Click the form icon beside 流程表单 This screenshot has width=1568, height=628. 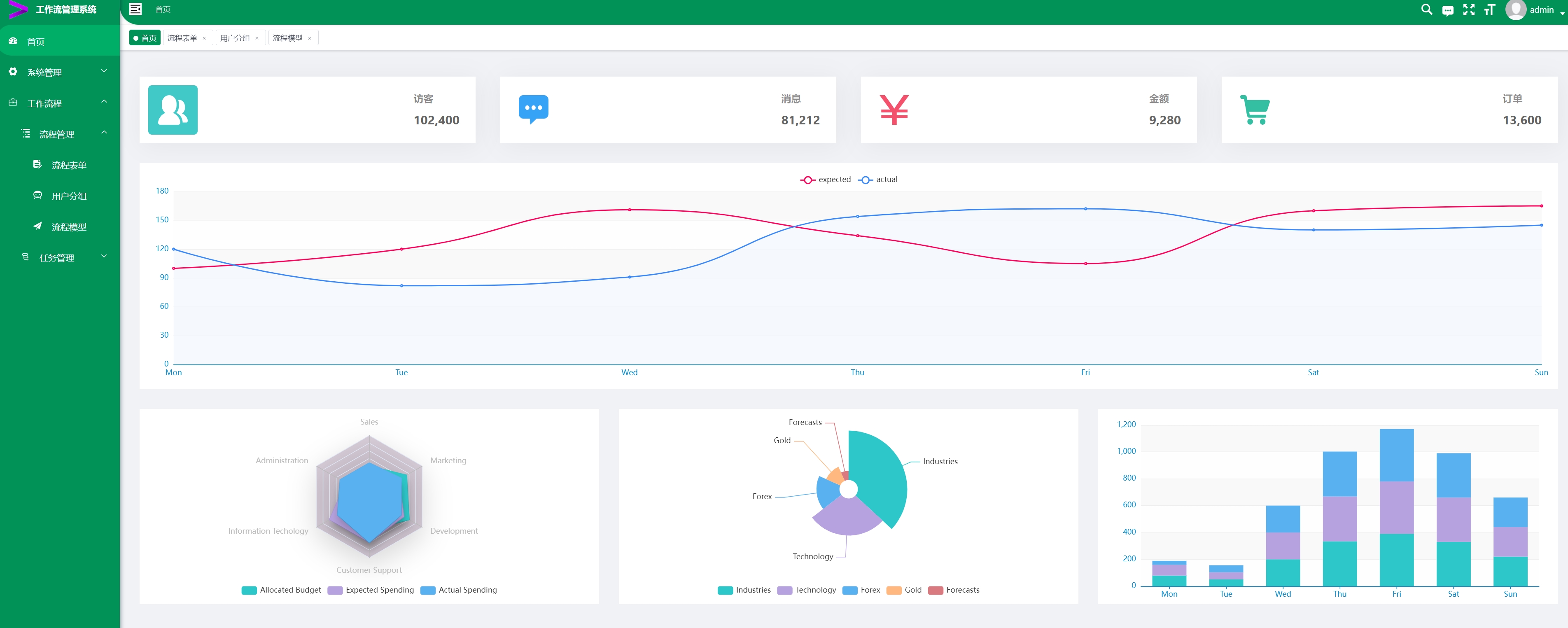(38, 164)
